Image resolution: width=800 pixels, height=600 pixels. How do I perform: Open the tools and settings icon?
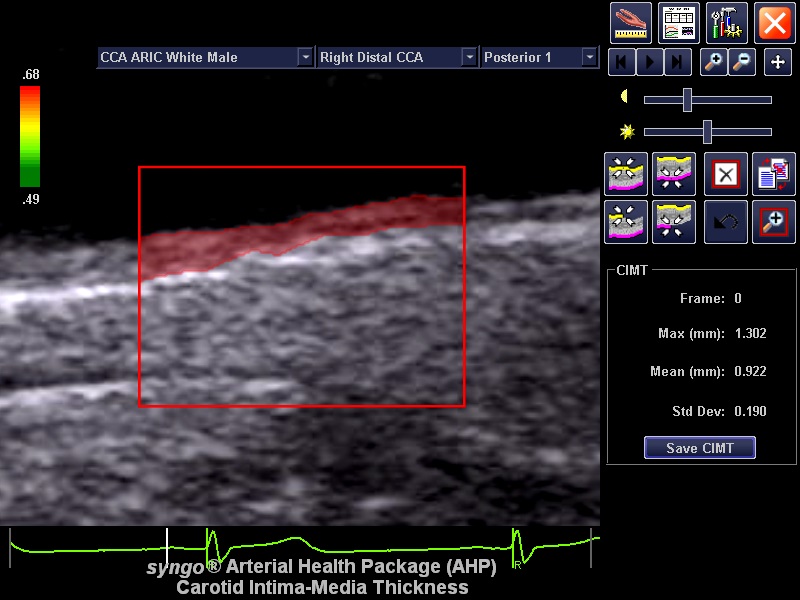pos(727,22)
